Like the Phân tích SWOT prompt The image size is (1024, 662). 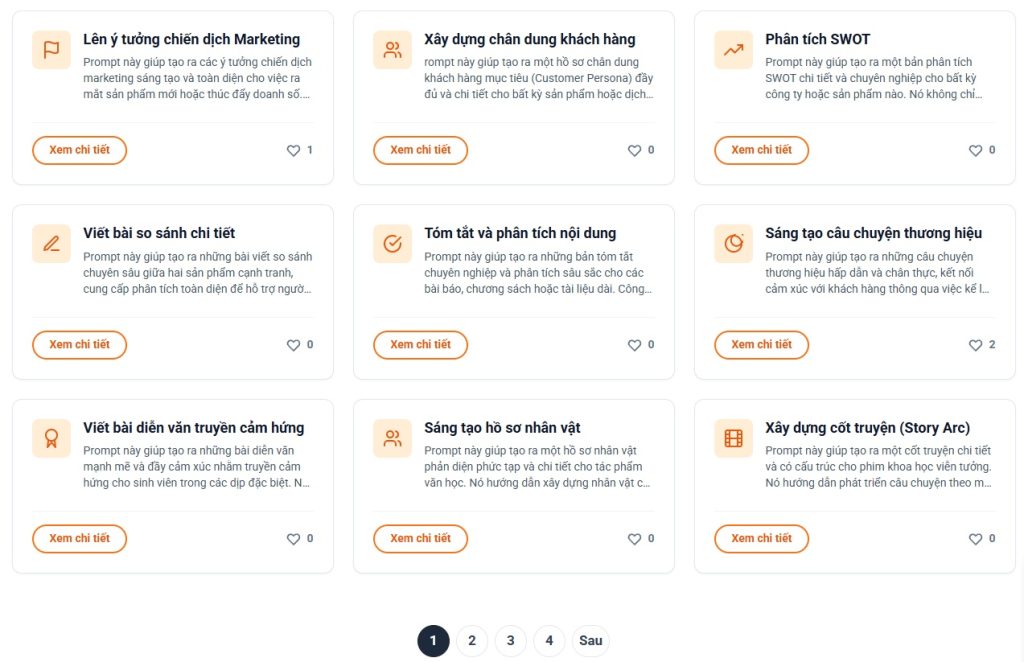tap(975, 150)
